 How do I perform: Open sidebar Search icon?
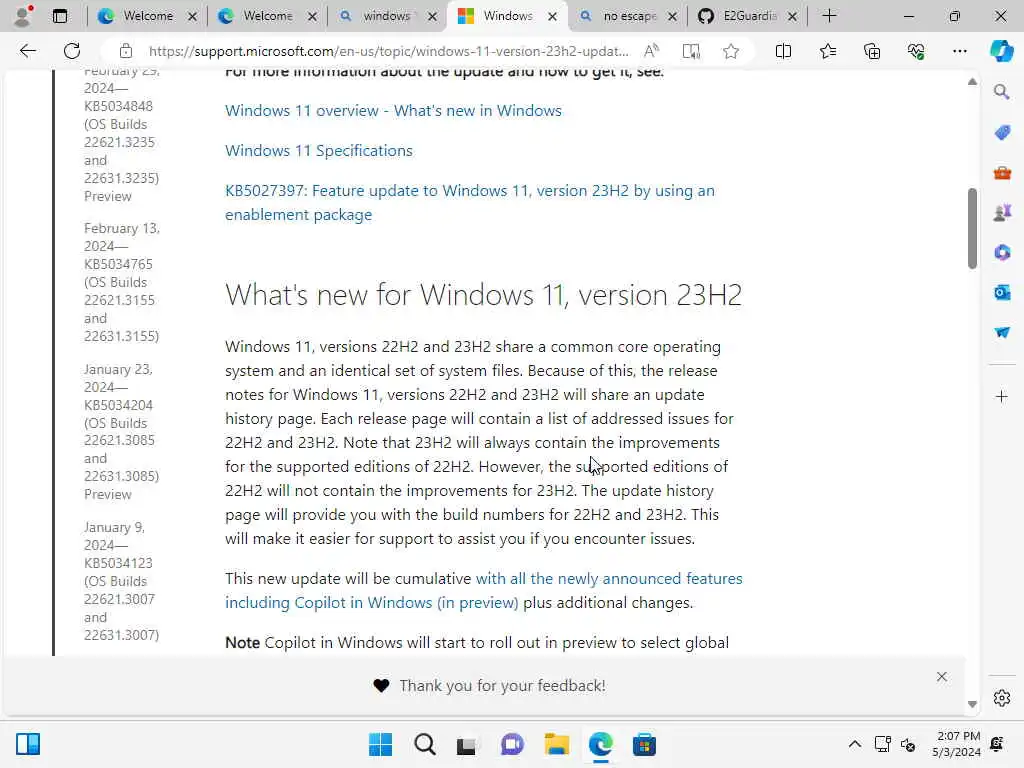1002,92
